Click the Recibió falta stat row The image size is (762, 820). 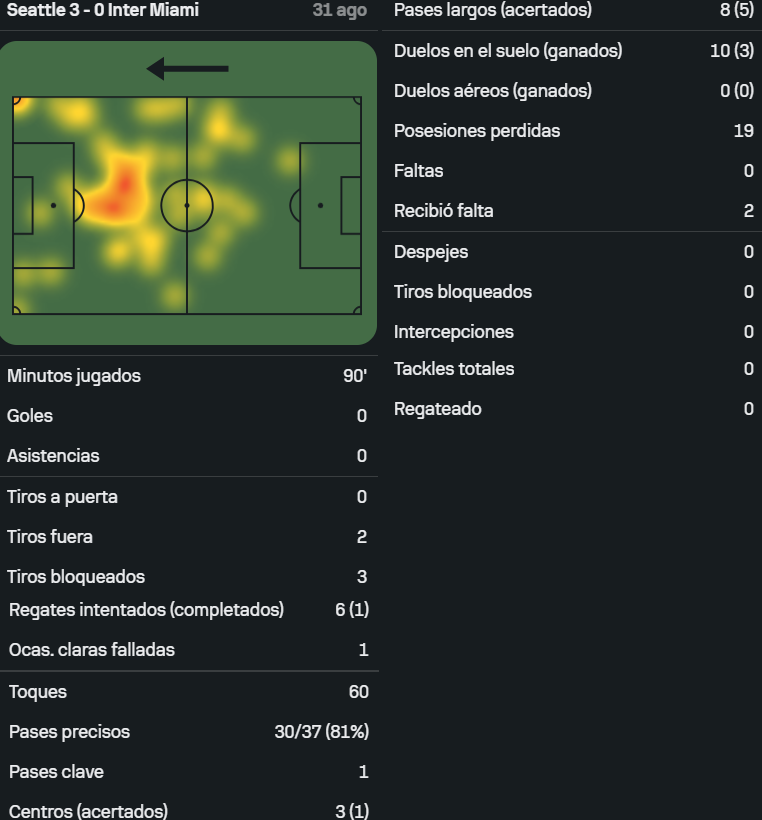tap(572, 211)
